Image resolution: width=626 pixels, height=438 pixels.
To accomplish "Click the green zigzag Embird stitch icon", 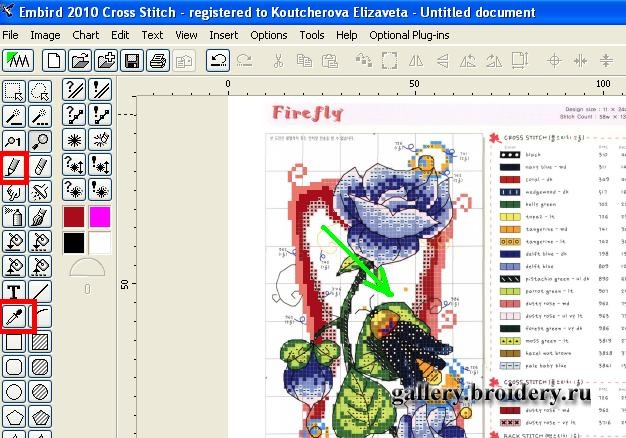I will (18, 61).
